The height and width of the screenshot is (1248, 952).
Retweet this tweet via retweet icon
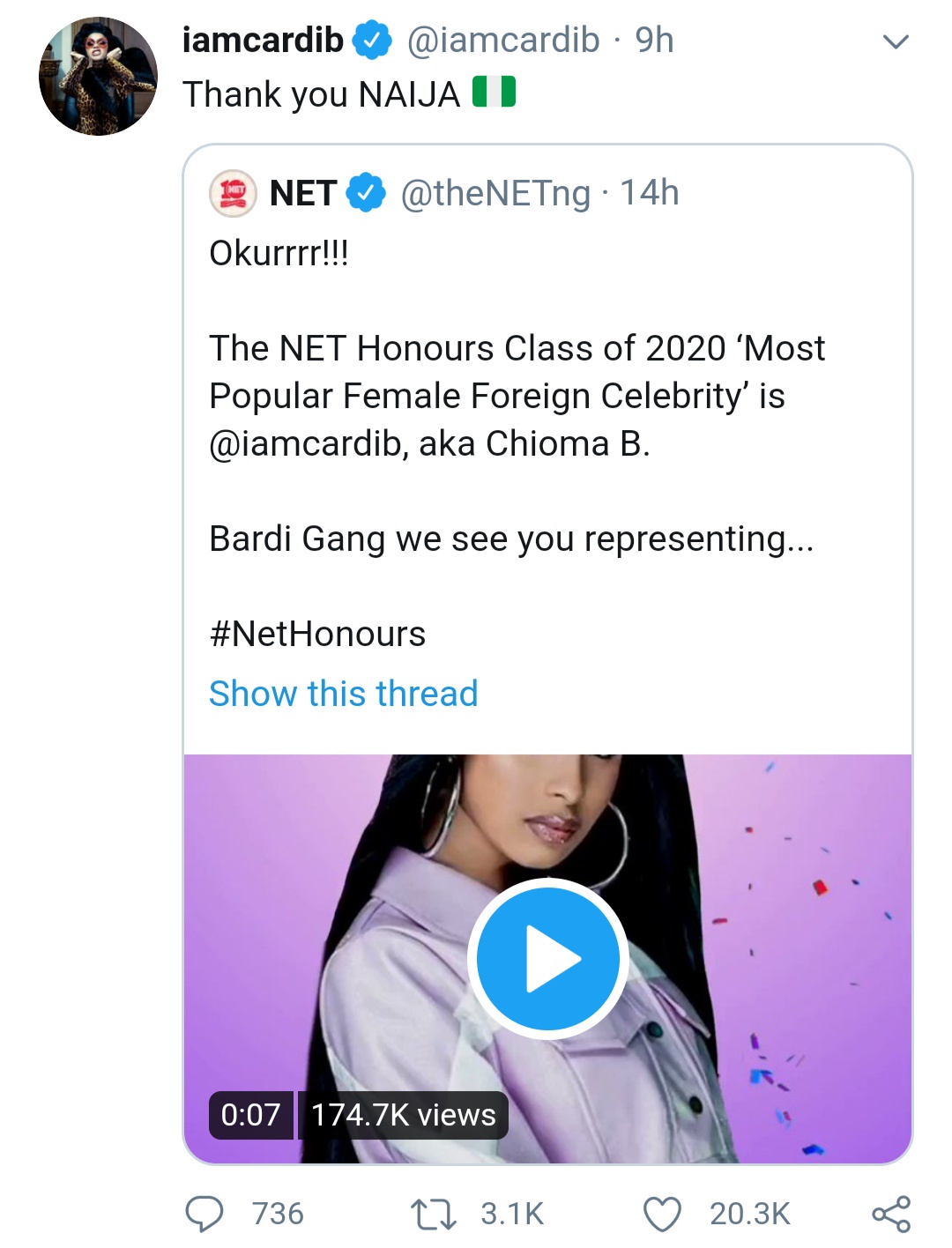434,1214
